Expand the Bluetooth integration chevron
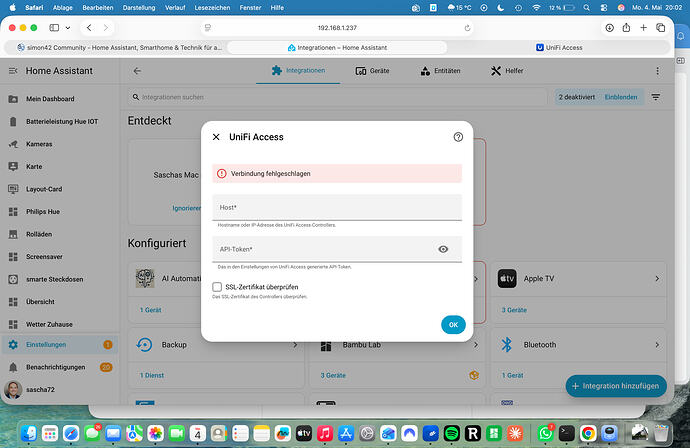The height and width of the screenshot is (448, 690). pos(657,345)
